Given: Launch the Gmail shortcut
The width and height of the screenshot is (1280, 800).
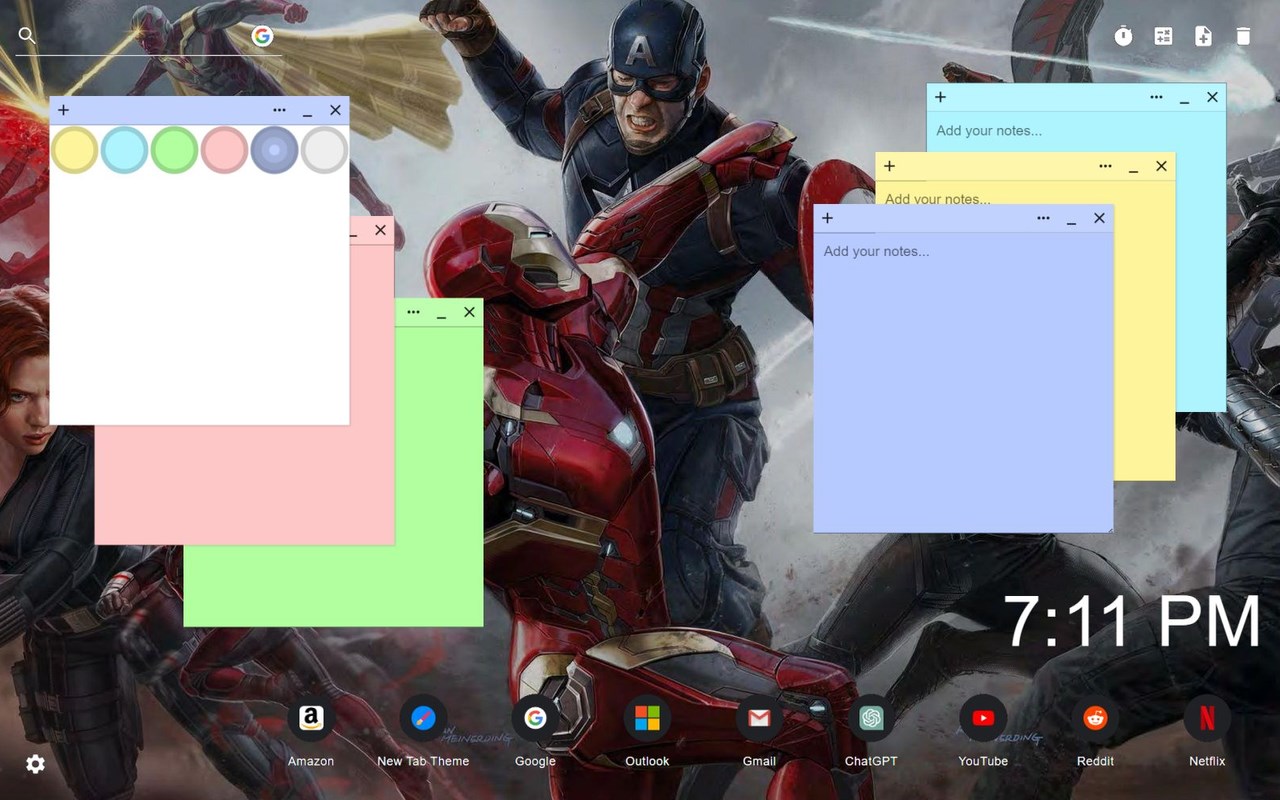Looking at the screenshot, I should [x=759, y=732].
